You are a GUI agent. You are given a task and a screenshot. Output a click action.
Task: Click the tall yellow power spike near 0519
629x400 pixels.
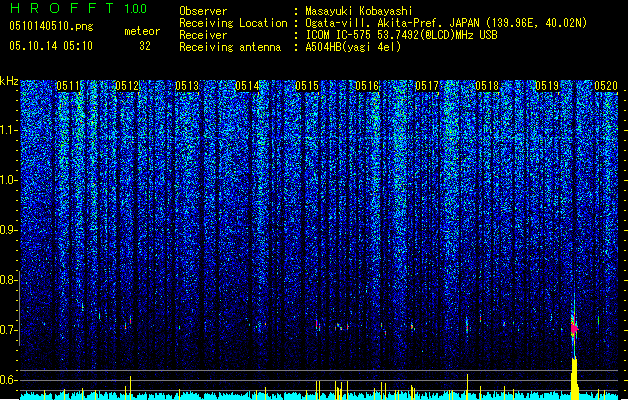[x=575, y=379]
